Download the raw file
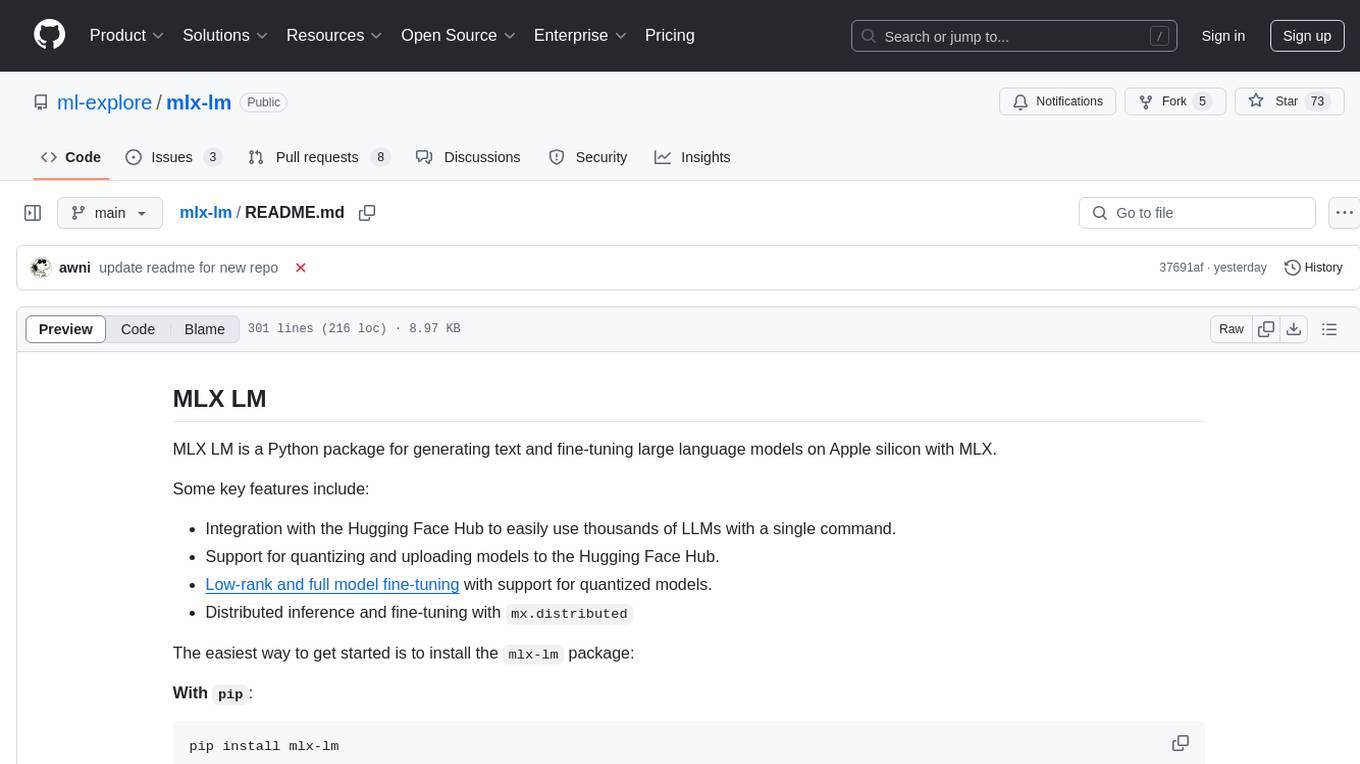Viewport: 1360px width, 764px height. [1293, 329]
